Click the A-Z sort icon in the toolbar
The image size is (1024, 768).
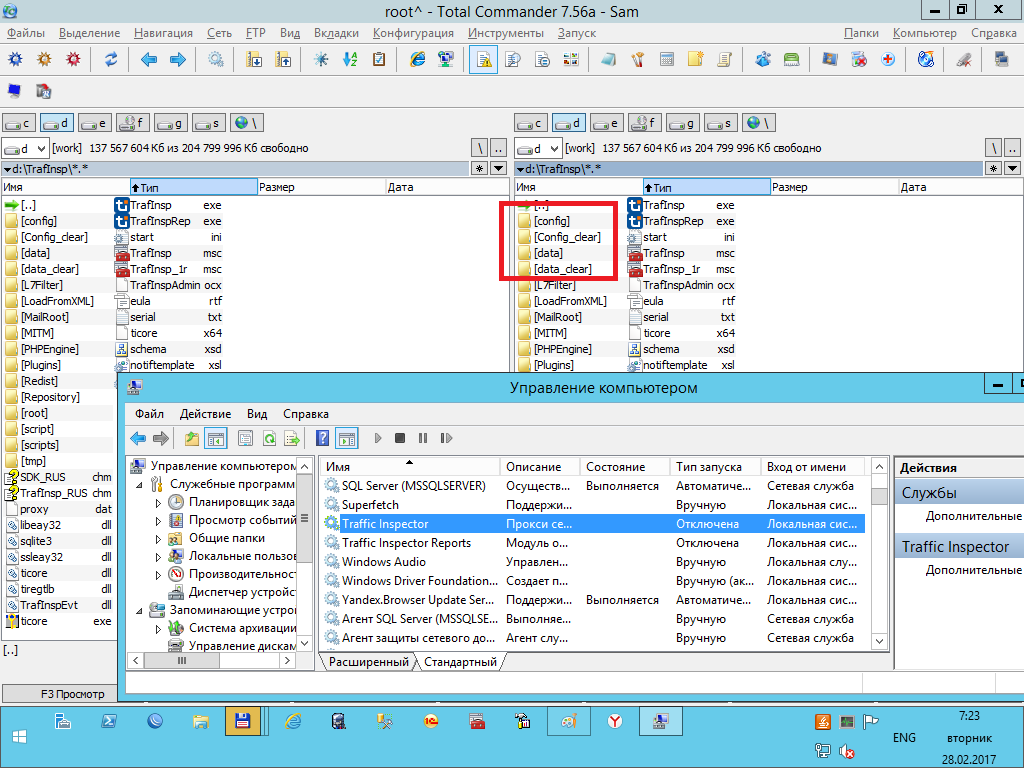[350, 59]
